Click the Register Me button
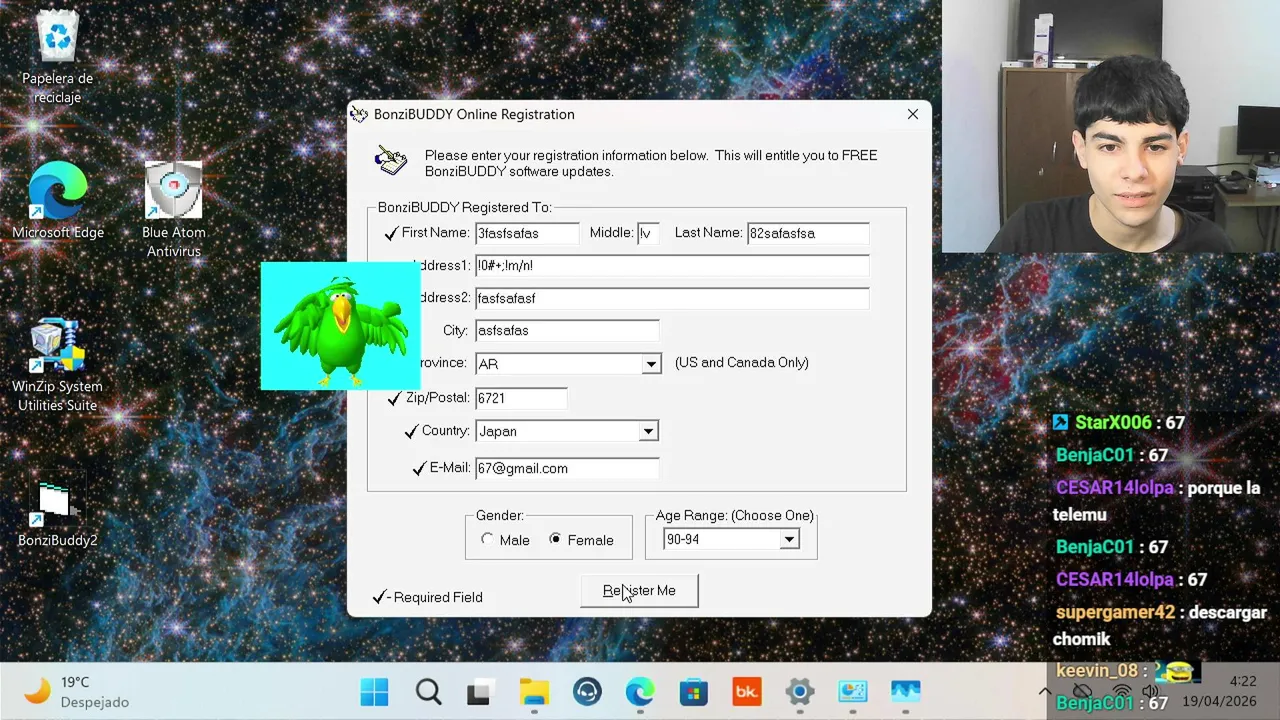This screenshot has width=1280, height=720. click(639, 591)
